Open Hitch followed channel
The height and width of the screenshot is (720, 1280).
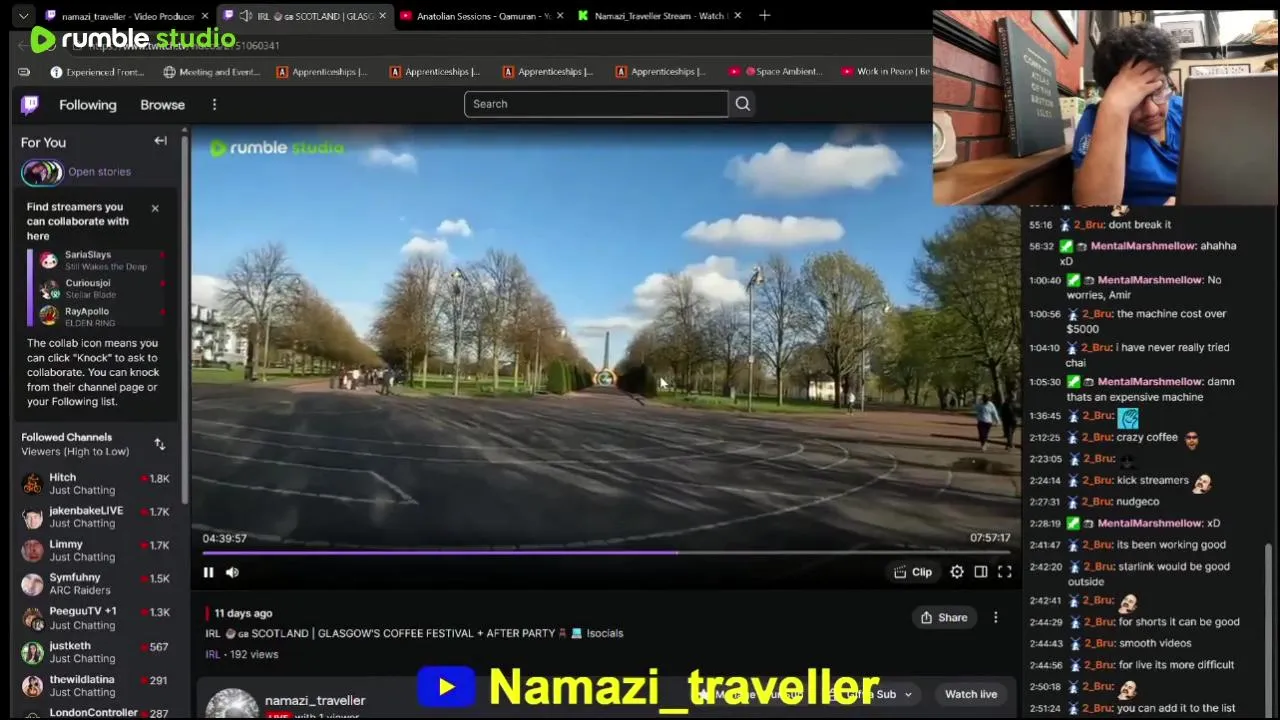point(95,484)
